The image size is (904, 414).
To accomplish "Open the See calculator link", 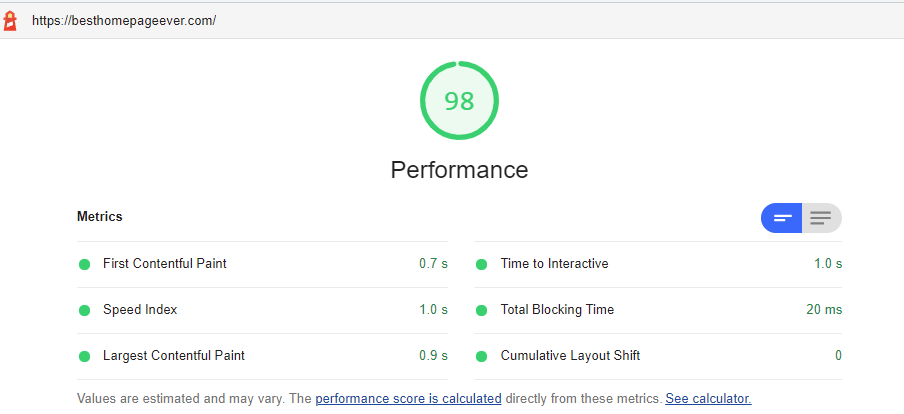I will (x=708, y=398).
